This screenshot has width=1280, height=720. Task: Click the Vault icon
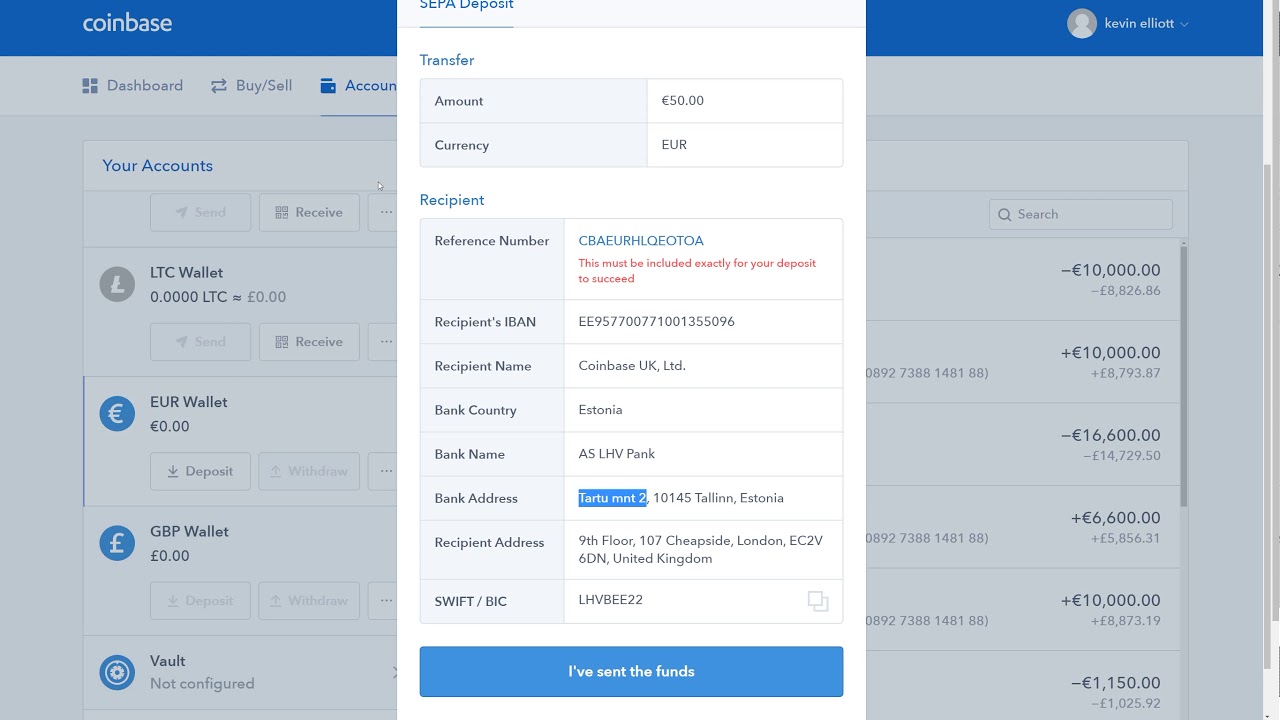point(117,672)
